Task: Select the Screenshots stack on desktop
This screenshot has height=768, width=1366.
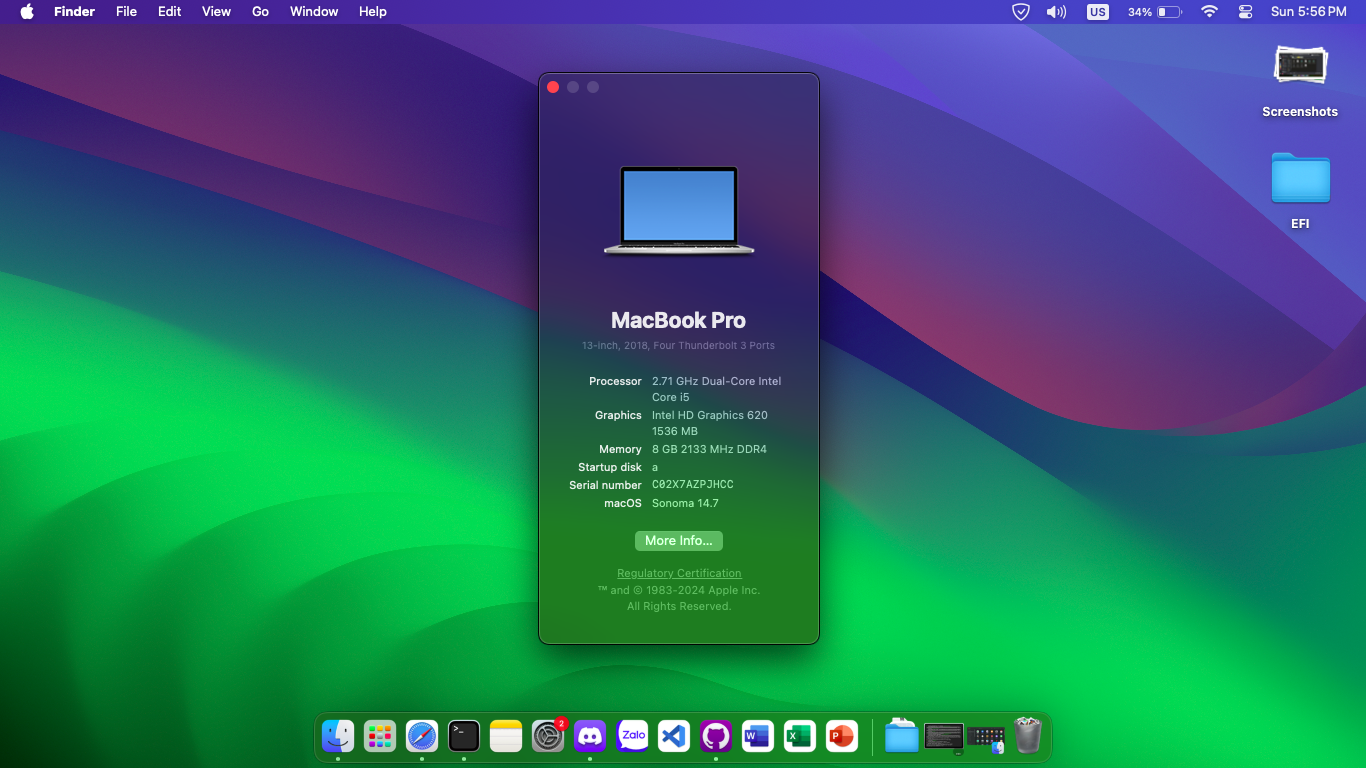Action: point(1300,81)
